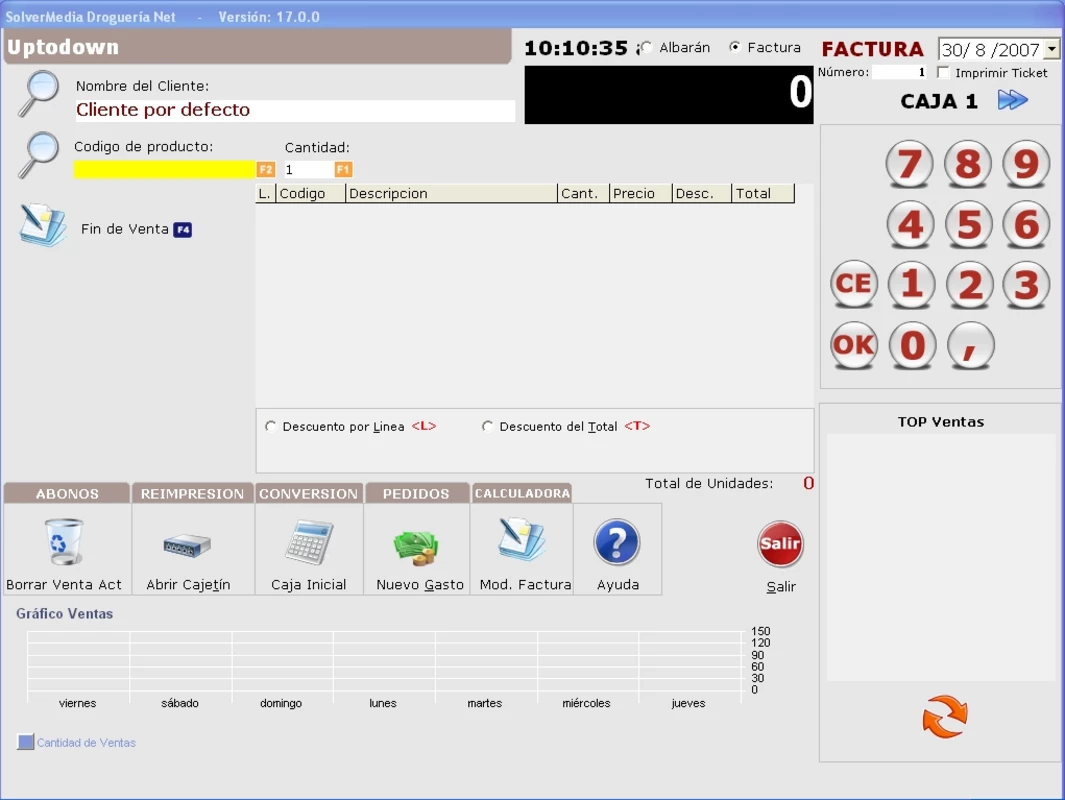Tap keypad number 6
The width and height of the screenshot is (1065, 800).
point(1026,224)
